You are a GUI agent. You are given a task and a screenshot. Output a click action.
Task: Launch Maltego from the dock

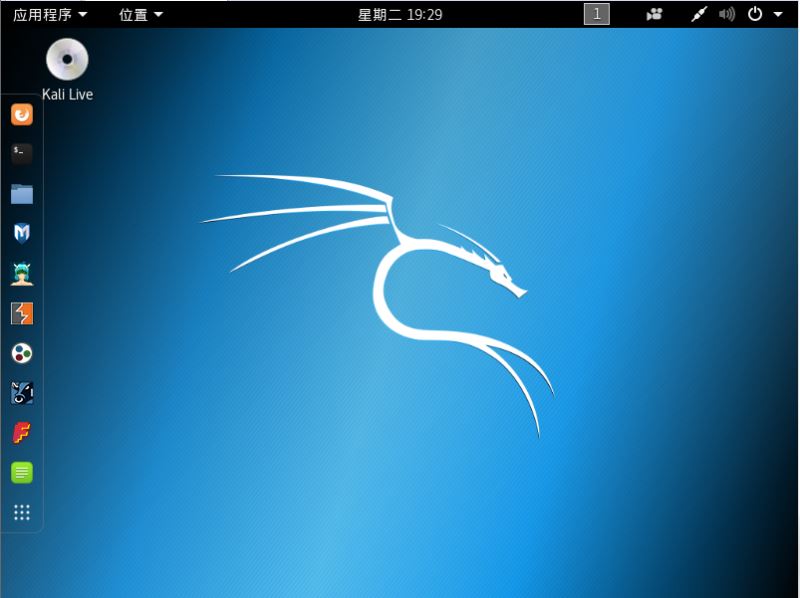(x=22, y=353)
